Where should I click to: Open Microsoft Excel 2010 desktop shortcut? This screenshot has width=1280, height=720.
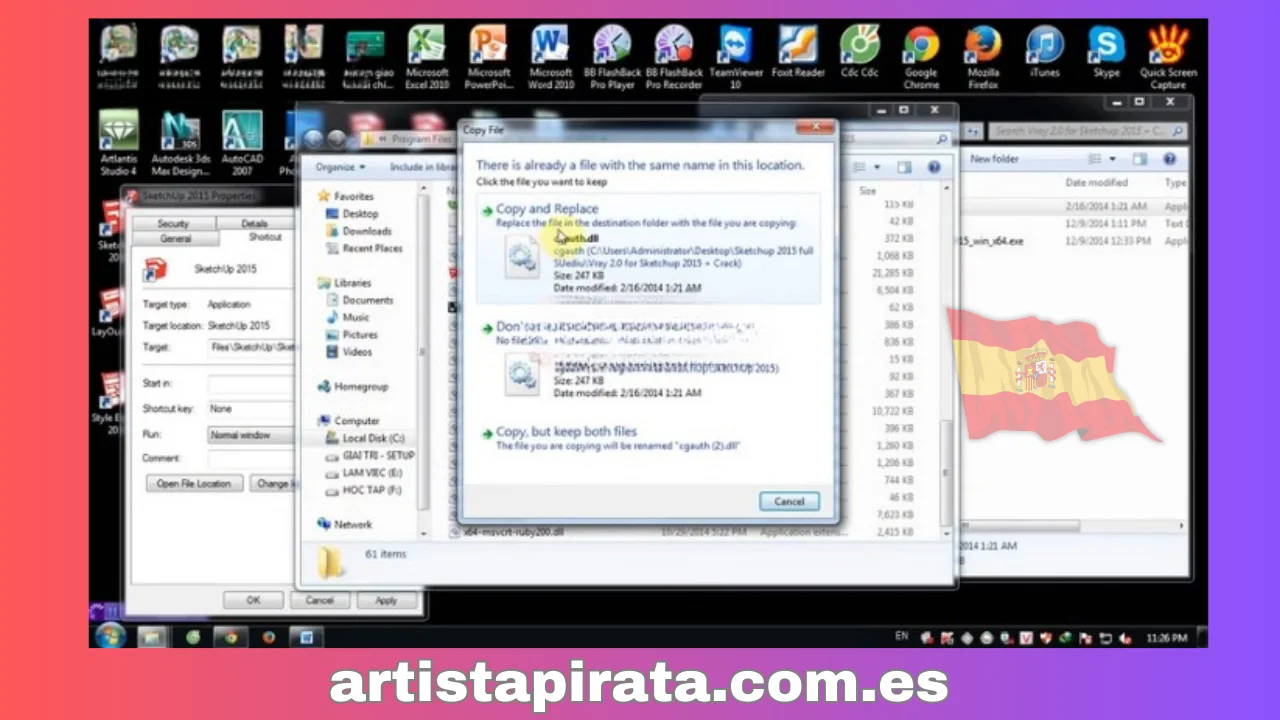pyautogui.click(x=427, y=58)
